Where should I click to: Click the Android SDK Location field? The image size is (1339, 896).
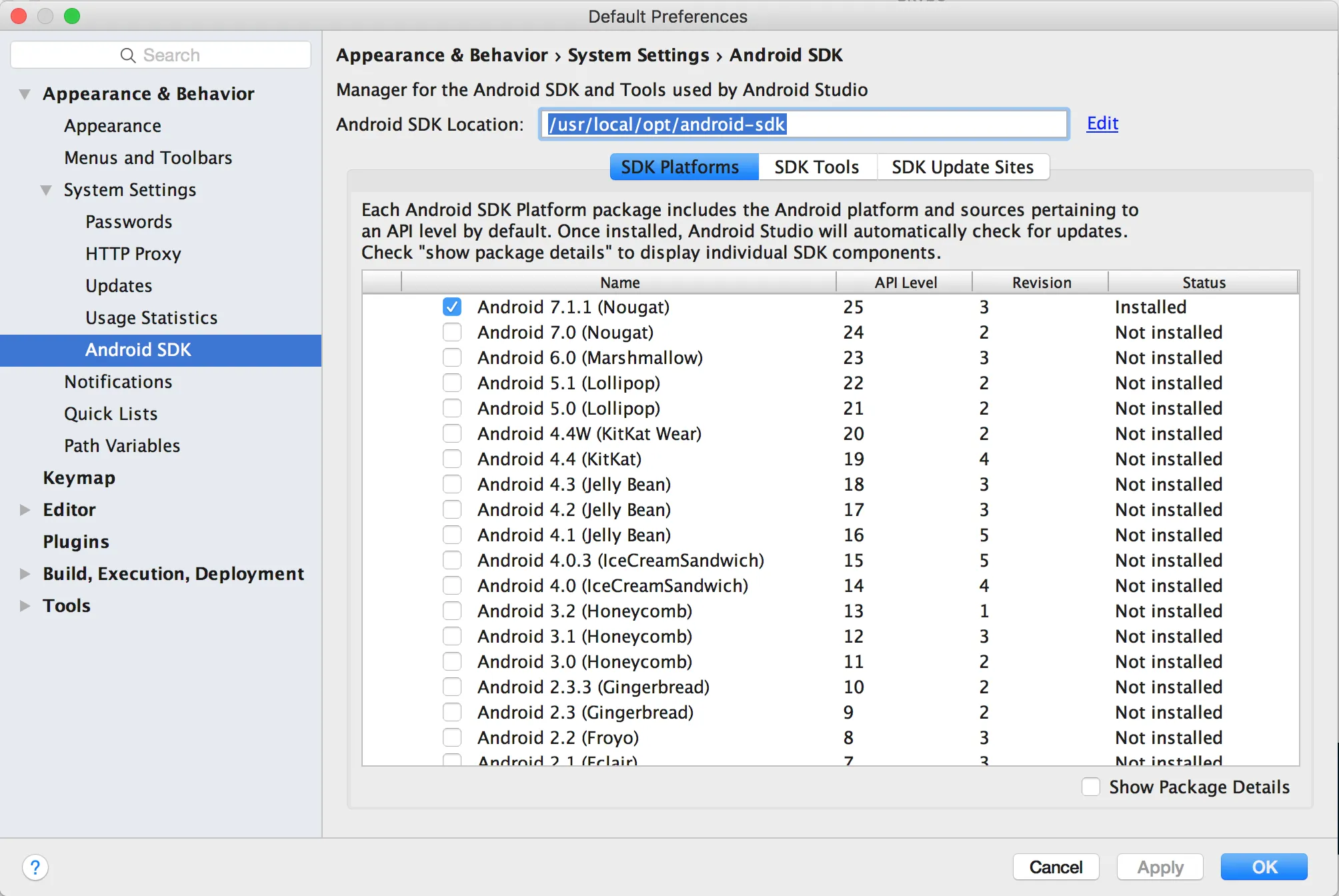(x=803, y=125)
